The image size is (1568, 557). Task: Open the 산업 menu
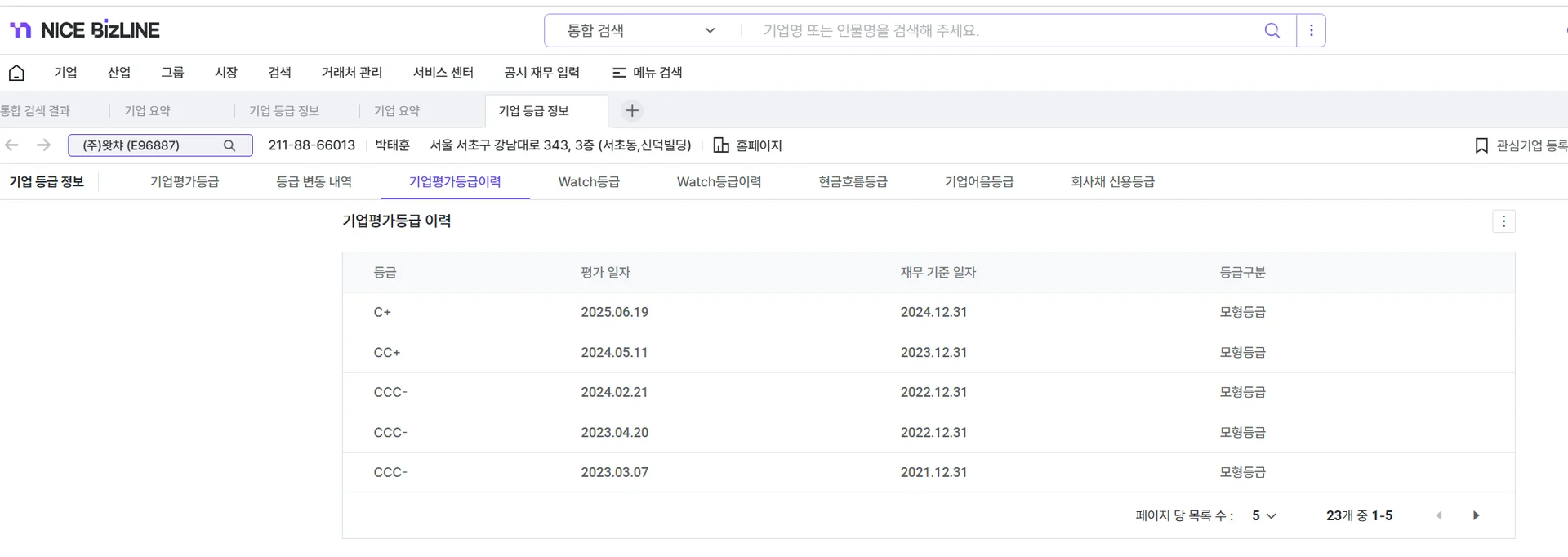coord(119,73)
